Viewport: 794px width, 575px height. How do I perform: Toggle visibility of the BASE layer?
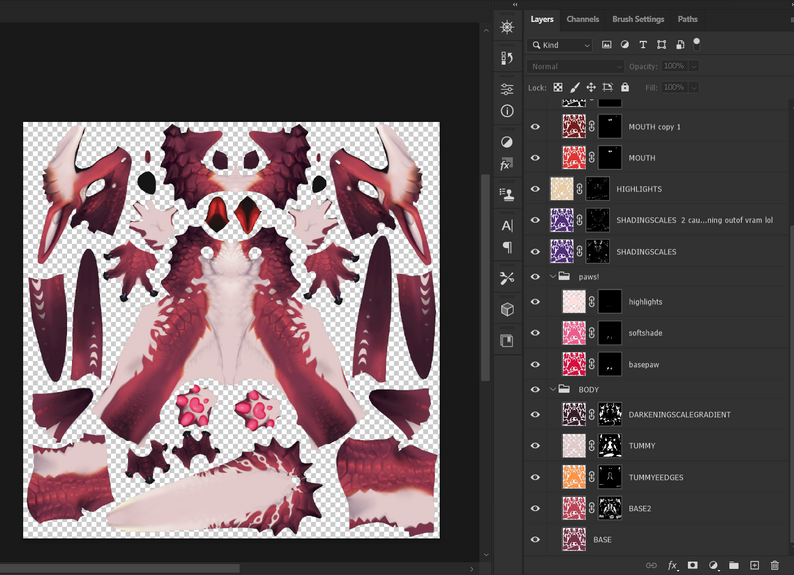535,540
